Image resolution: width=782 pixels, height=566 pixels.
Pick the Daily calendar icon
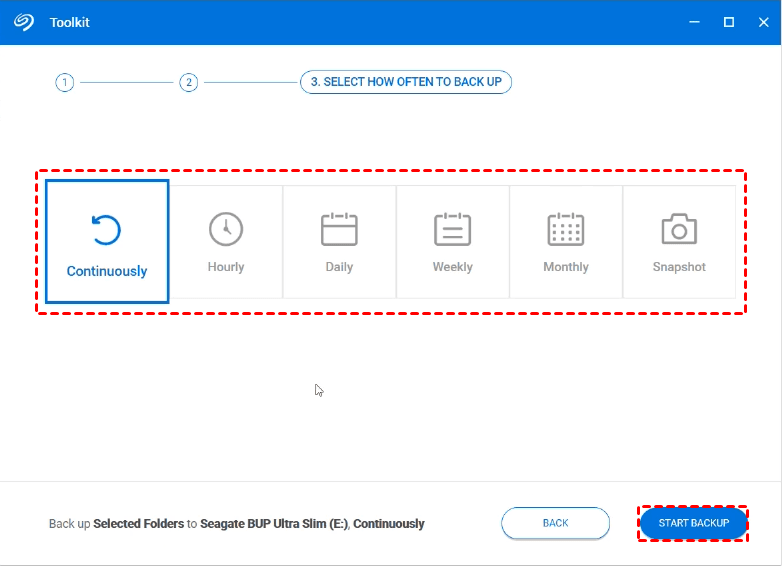[339, 229]
